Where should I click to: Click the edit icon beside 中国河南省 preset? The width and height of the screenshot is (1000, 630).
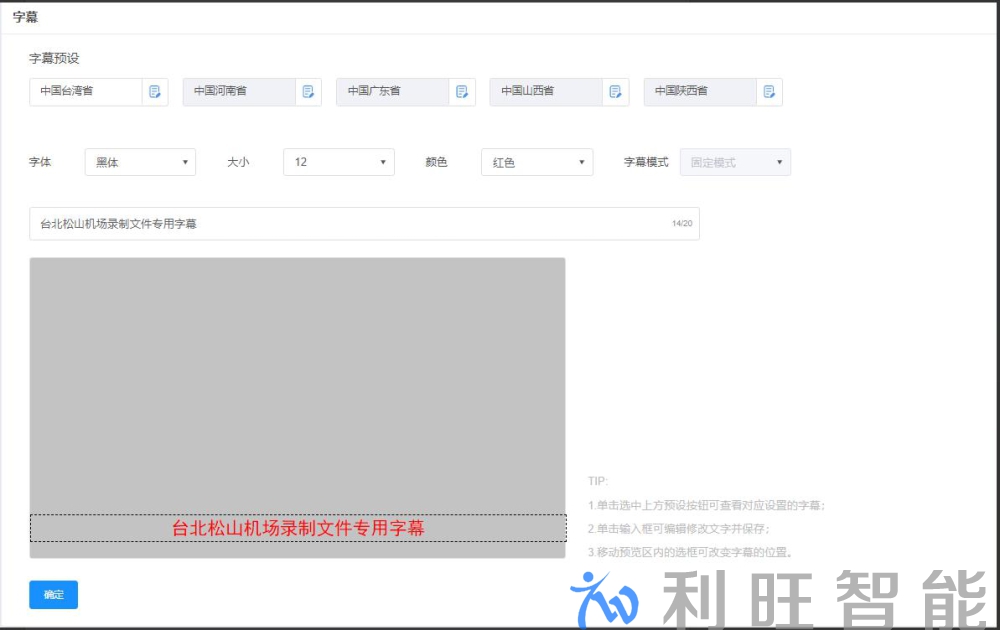(x=308, y=92)
